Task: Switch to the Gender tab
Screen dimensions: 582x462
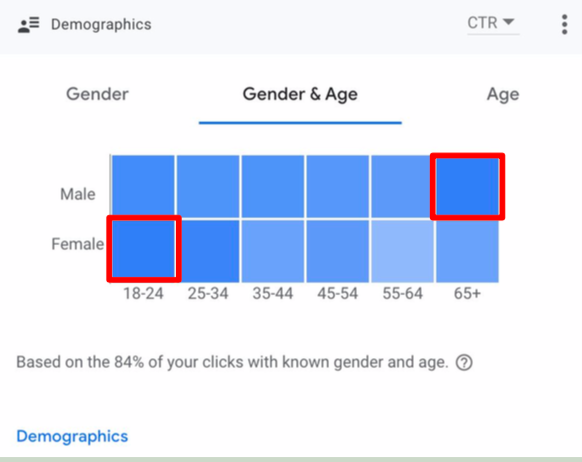Action: 97,94
